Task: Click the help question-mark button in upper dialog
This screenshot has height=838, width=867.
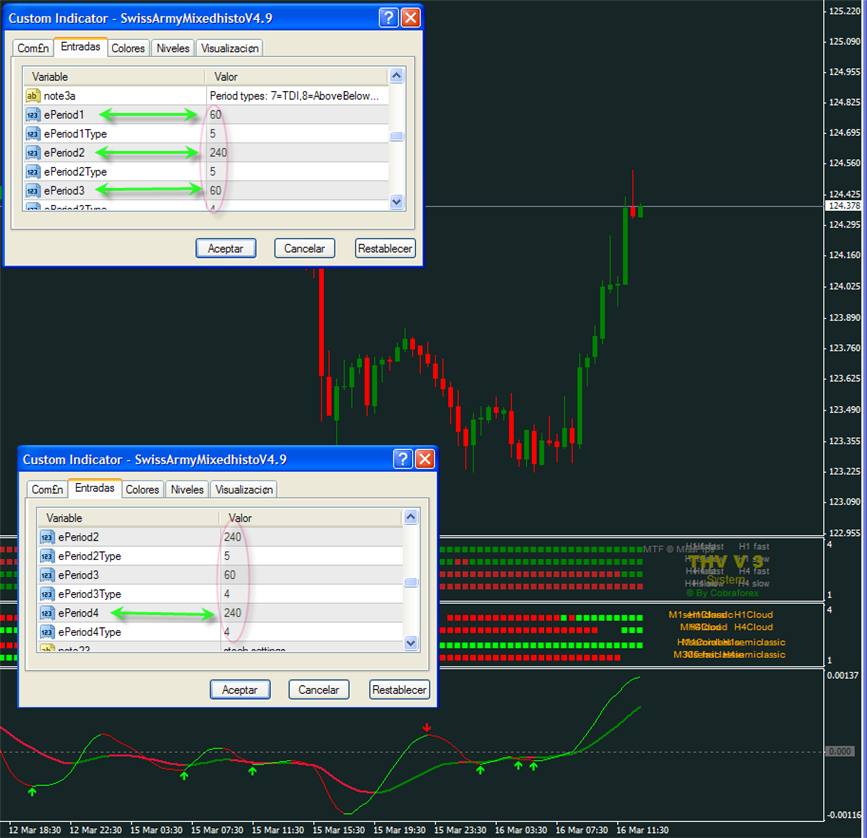Action: point(389,18)
